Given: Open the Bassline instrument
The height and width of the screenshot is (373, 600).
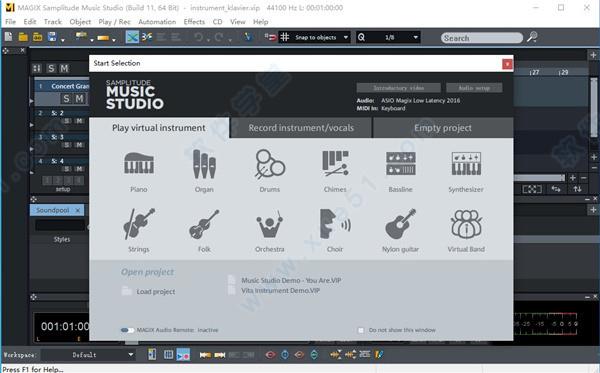Looking at the screenshot, I should pos(401,164).
